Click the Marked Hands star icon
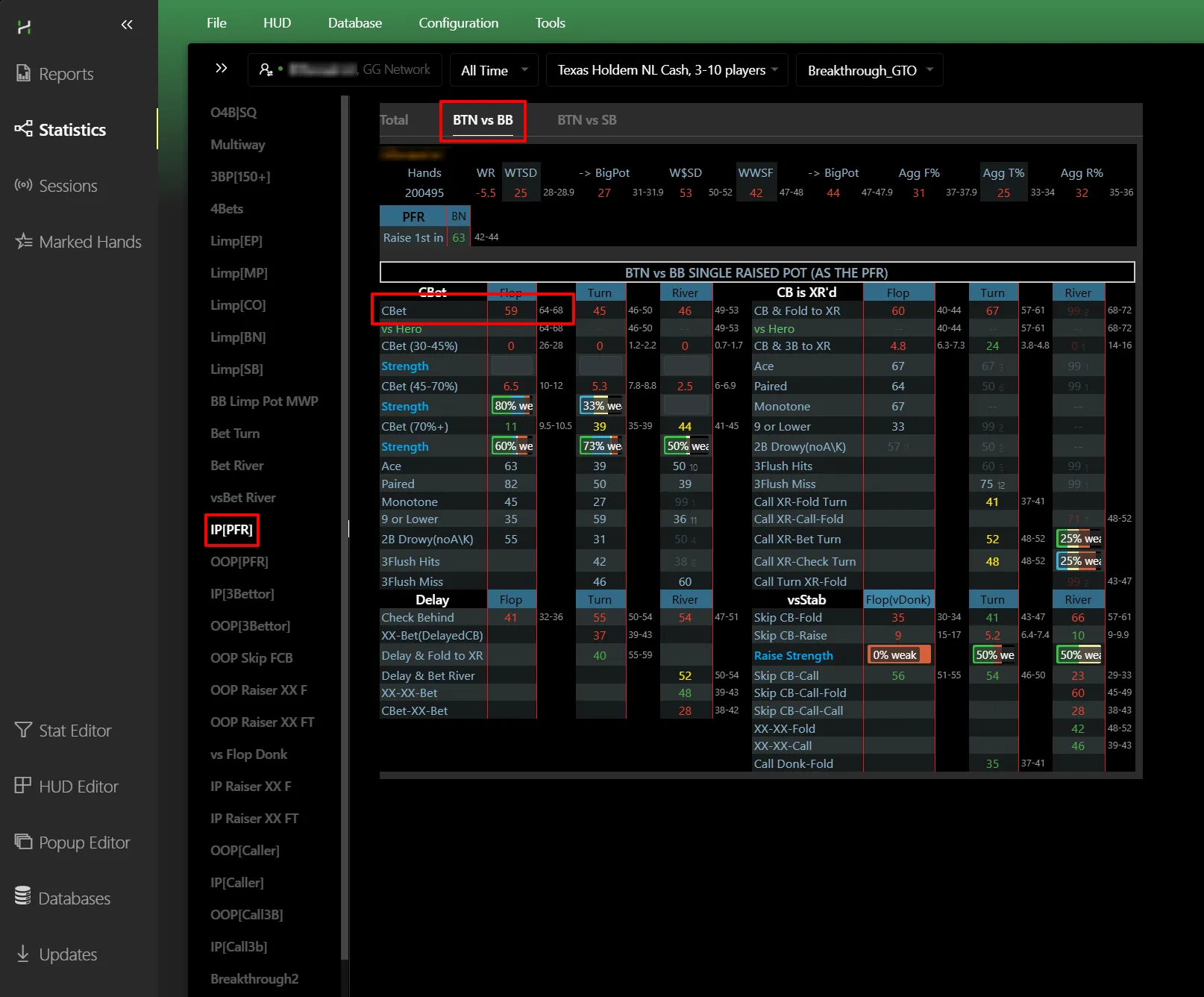Image resolution: width=1204 pixels, height=997 pixels. [x=23, y=241]
